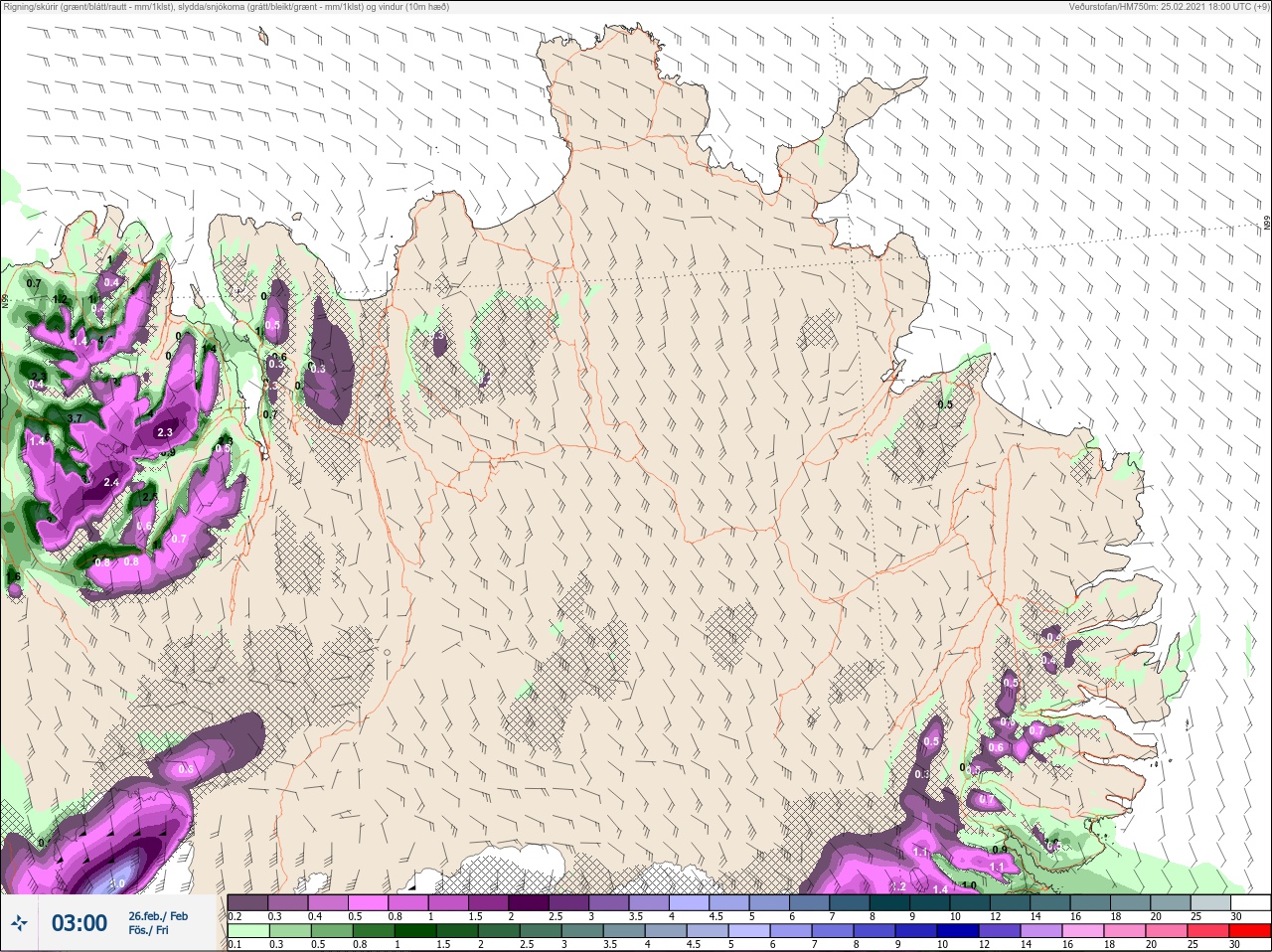Select upper legend swatch between 0.5 and 0.8
Viewport: 1272px width, 952px height.
pos(368,902)
